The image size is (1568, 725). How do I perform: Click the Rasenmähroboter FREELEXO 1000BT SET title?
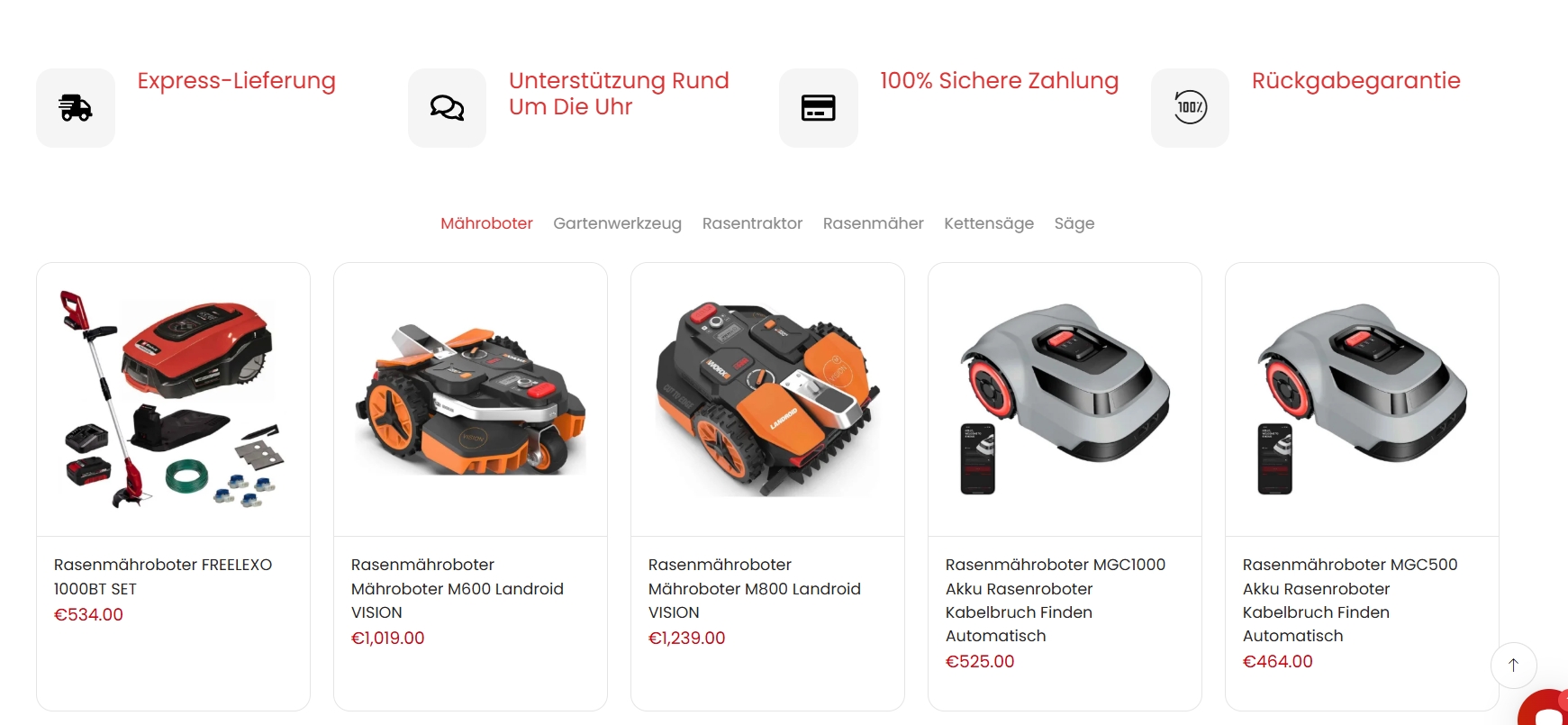(x=163, y=576)
